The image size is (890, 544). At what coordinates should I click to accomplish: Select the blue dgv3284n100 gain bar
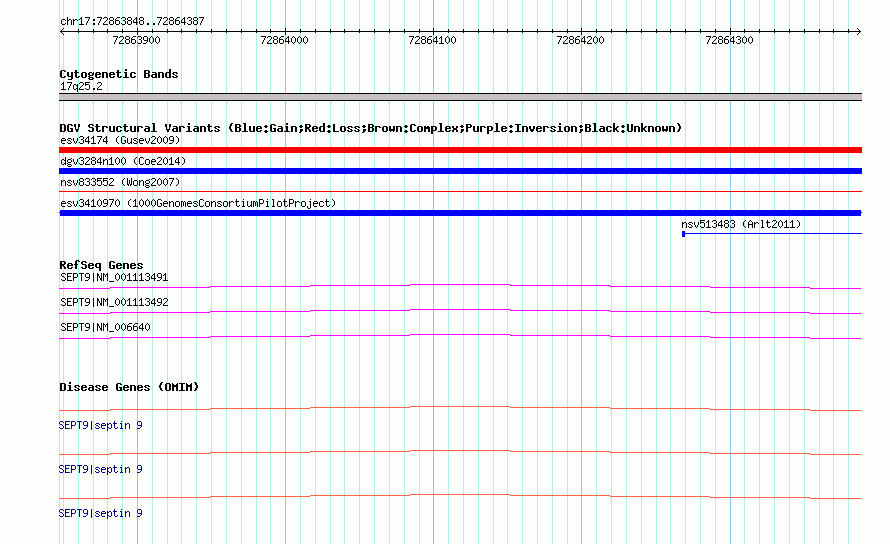click(460, 171)
